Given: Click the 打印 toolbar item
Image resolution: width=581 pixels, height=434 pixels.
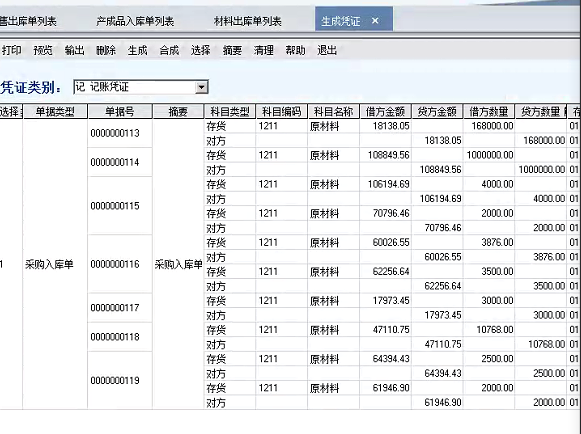Looking at the screenshot, I should [x=11, y=50].
